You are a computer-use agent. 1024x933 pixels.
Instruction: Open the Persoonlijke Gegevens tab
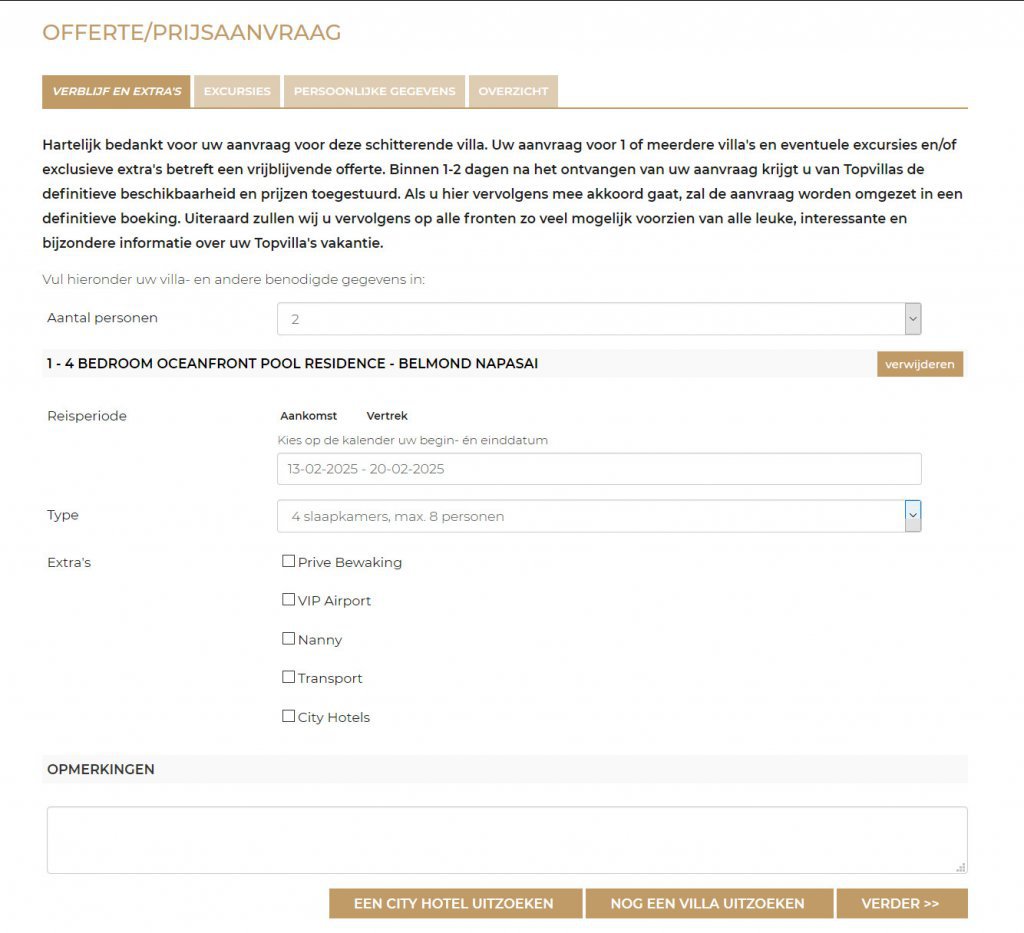[374, 91]
